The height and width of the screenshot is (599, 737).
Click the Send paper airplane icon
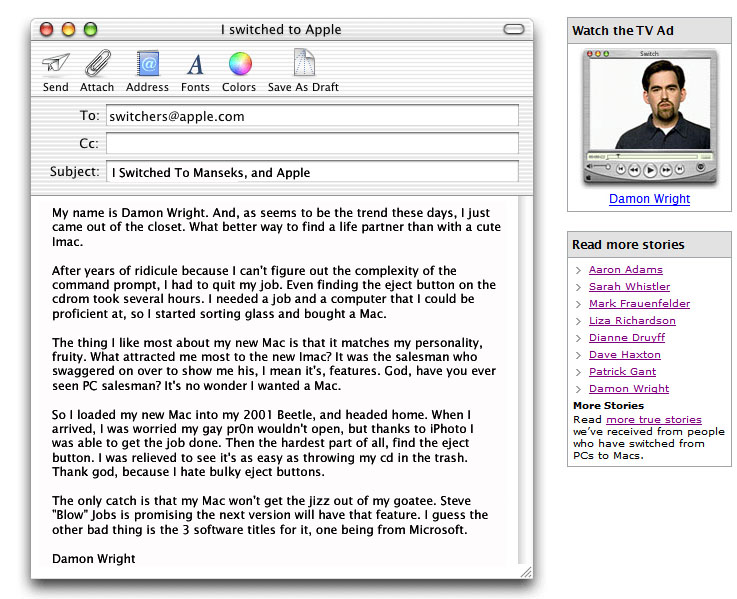[x=55, y=63]
